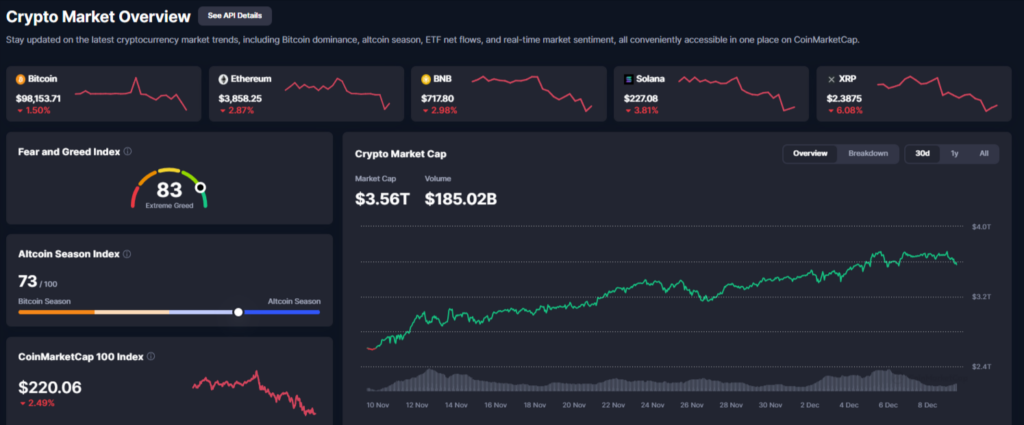Click the BNB coin icon
The width and height of the screenshot is (1024, 425).
[425, 78]
